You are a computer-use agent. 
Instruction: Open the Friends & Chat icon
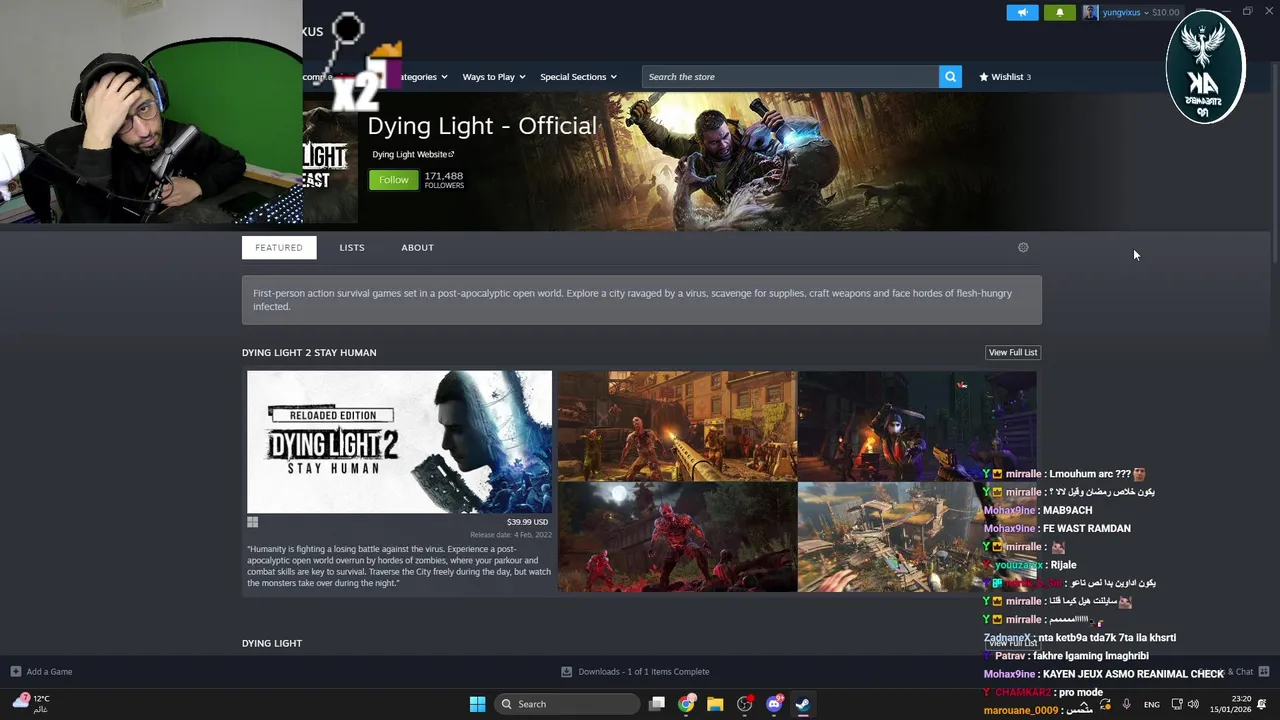click(1263, 672)
